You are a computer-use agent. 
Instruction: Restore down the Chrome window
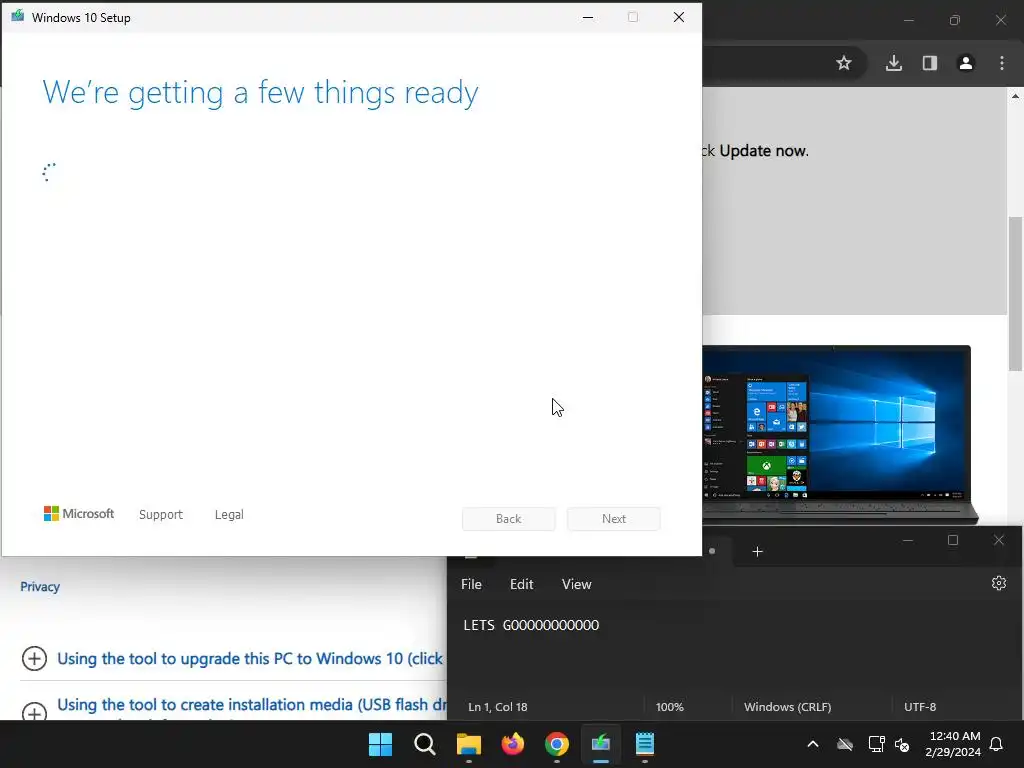[955, 20]
